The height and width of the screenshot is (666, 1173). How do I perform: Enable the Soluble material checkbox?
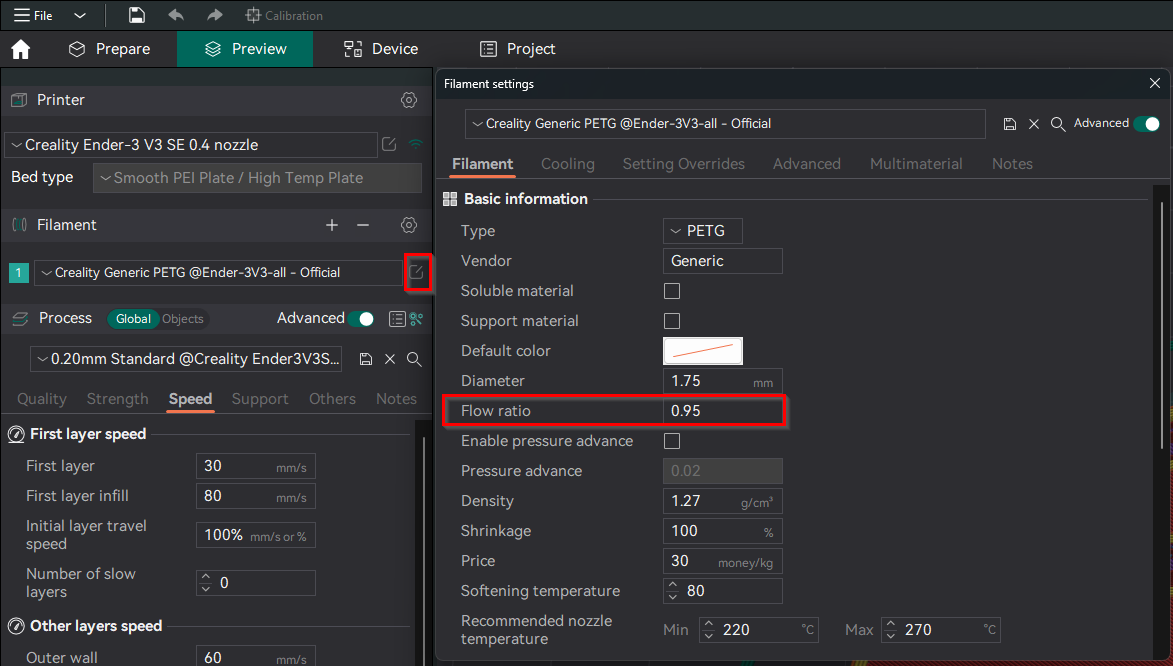click(x=672, y=291)
